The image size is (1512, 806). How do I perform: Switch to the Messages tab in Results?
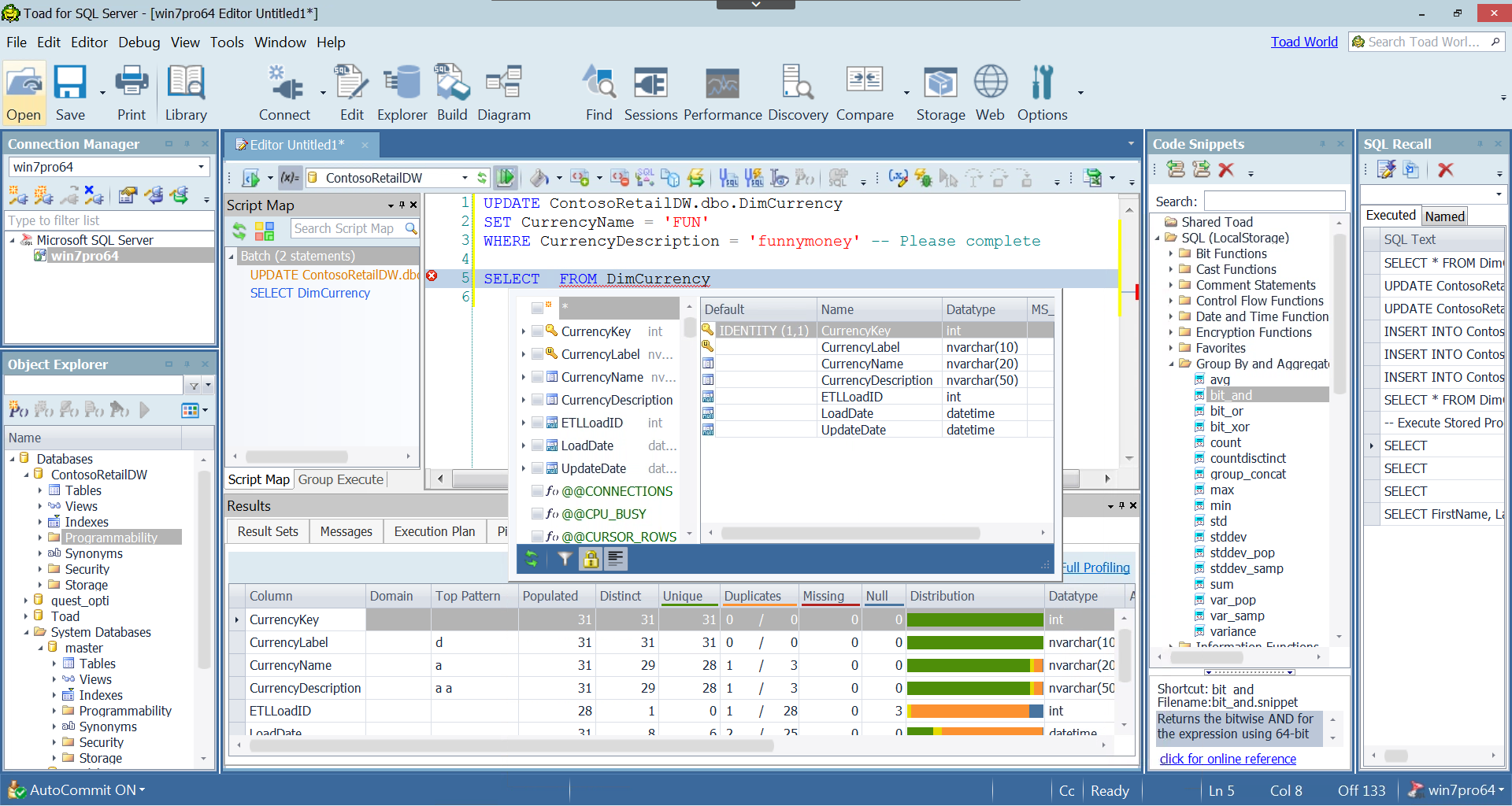346,531
